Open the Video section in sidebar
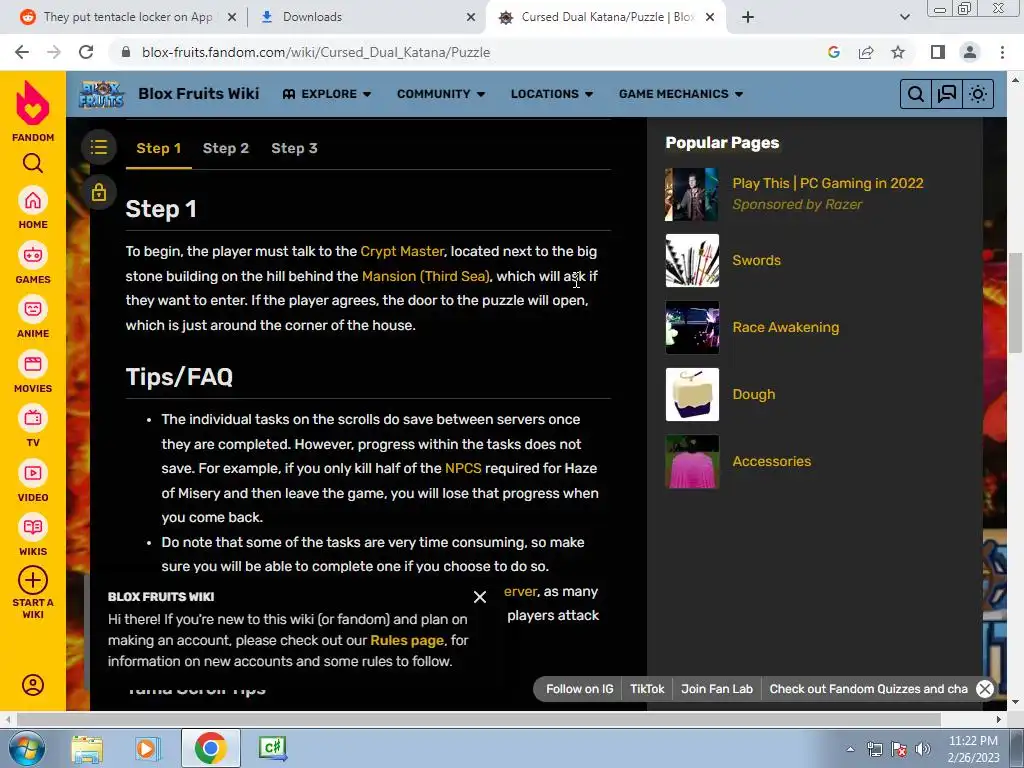 (x=33, y=481)
